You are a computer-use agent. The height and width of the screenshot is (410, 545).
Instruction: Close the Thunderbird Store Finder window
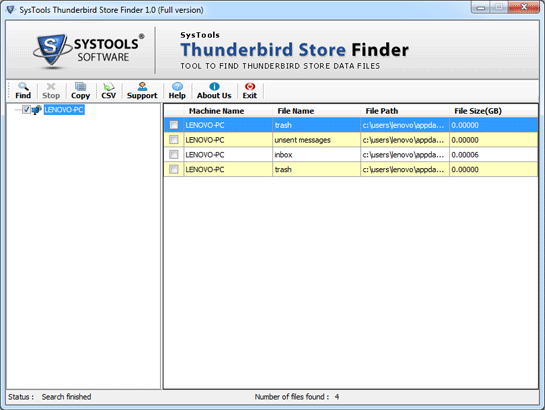tap(524, 7)
